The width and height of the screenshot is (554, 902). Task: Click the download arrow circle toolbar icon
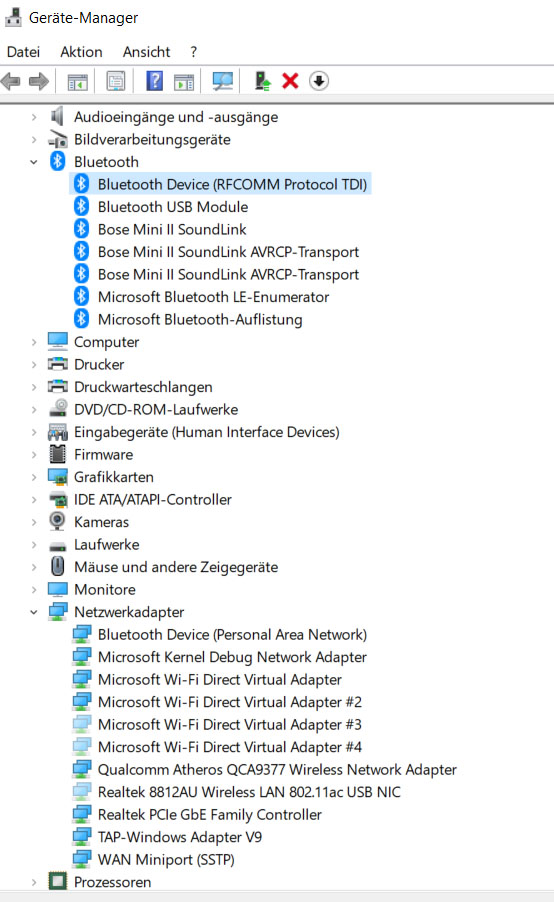point(319,81)
